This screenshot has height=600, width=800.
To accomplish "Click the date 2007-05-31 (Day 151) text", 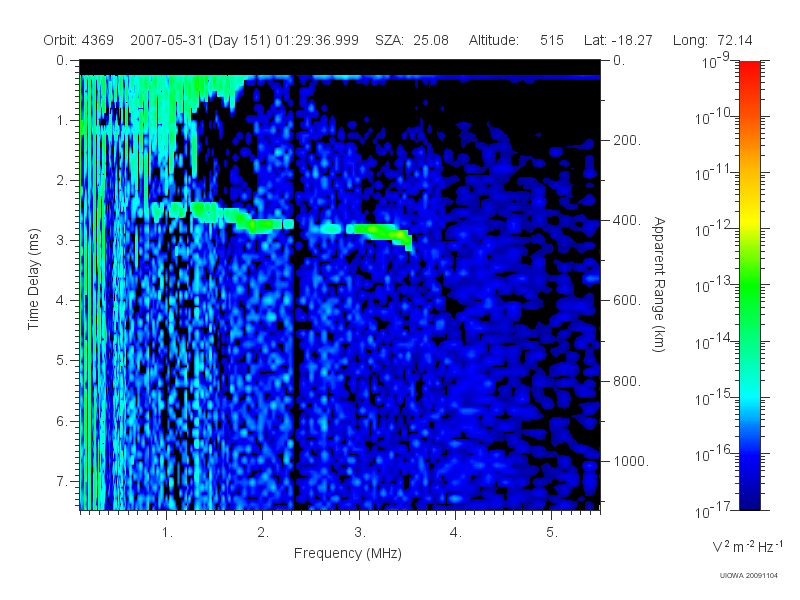I will point(201,40).
